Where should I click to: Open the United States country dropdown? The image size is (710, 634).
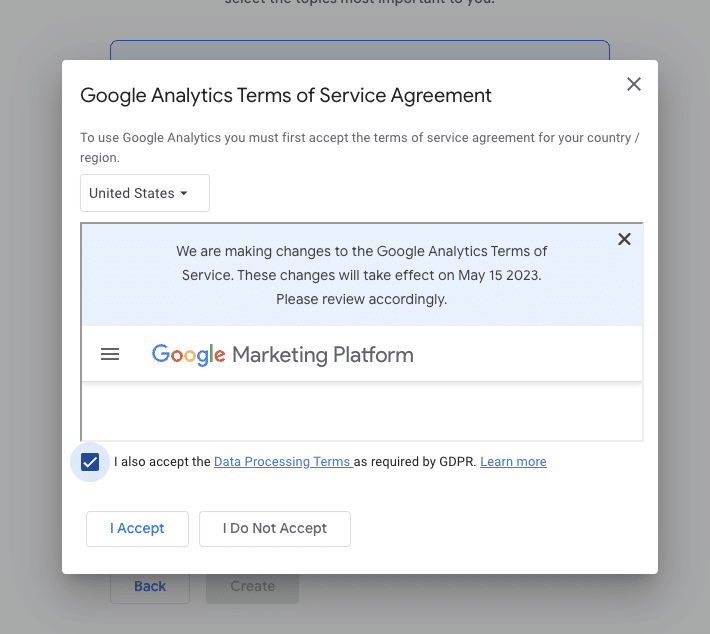coord(145,193)
